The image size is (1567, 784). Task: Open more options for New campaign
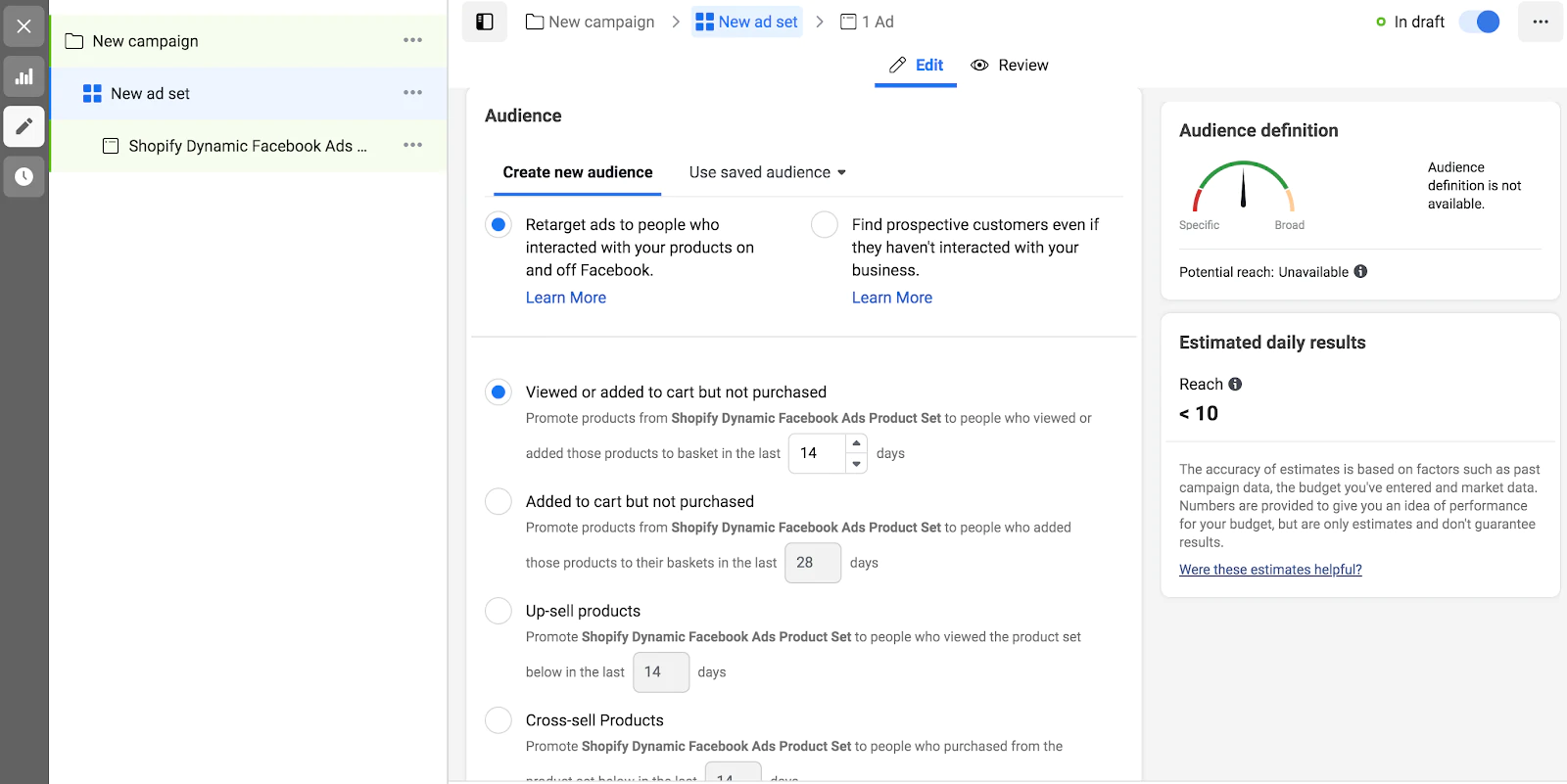tap(412, 40)
